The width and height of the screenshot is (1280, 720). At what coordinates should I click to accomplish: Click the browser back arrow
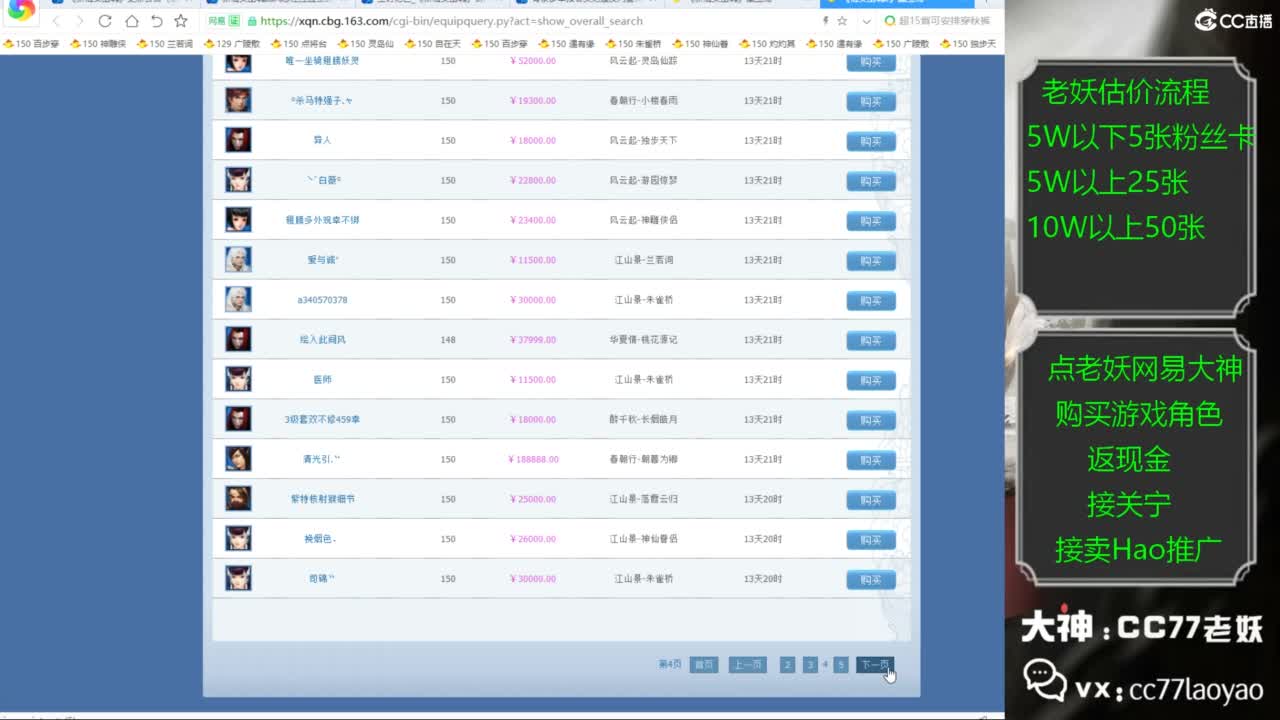click(x=56, y=21)
